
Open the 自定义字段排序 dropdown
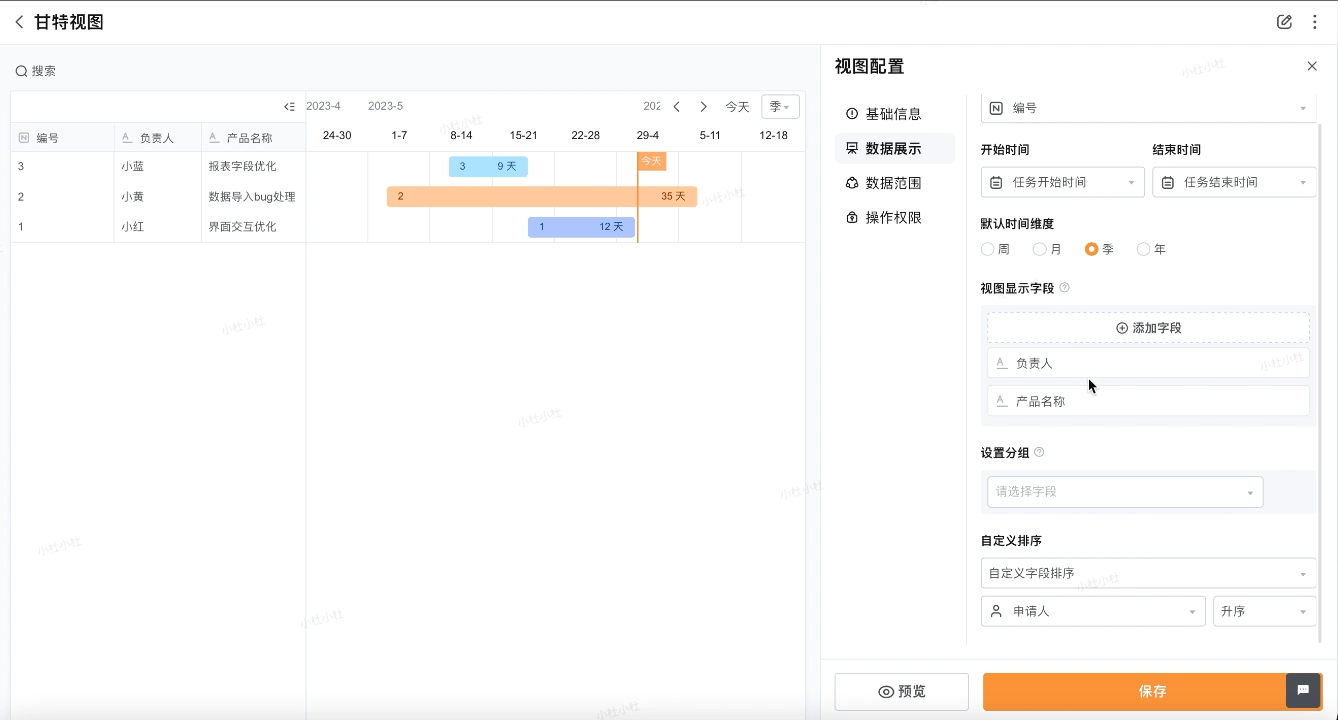point(1148,573)
